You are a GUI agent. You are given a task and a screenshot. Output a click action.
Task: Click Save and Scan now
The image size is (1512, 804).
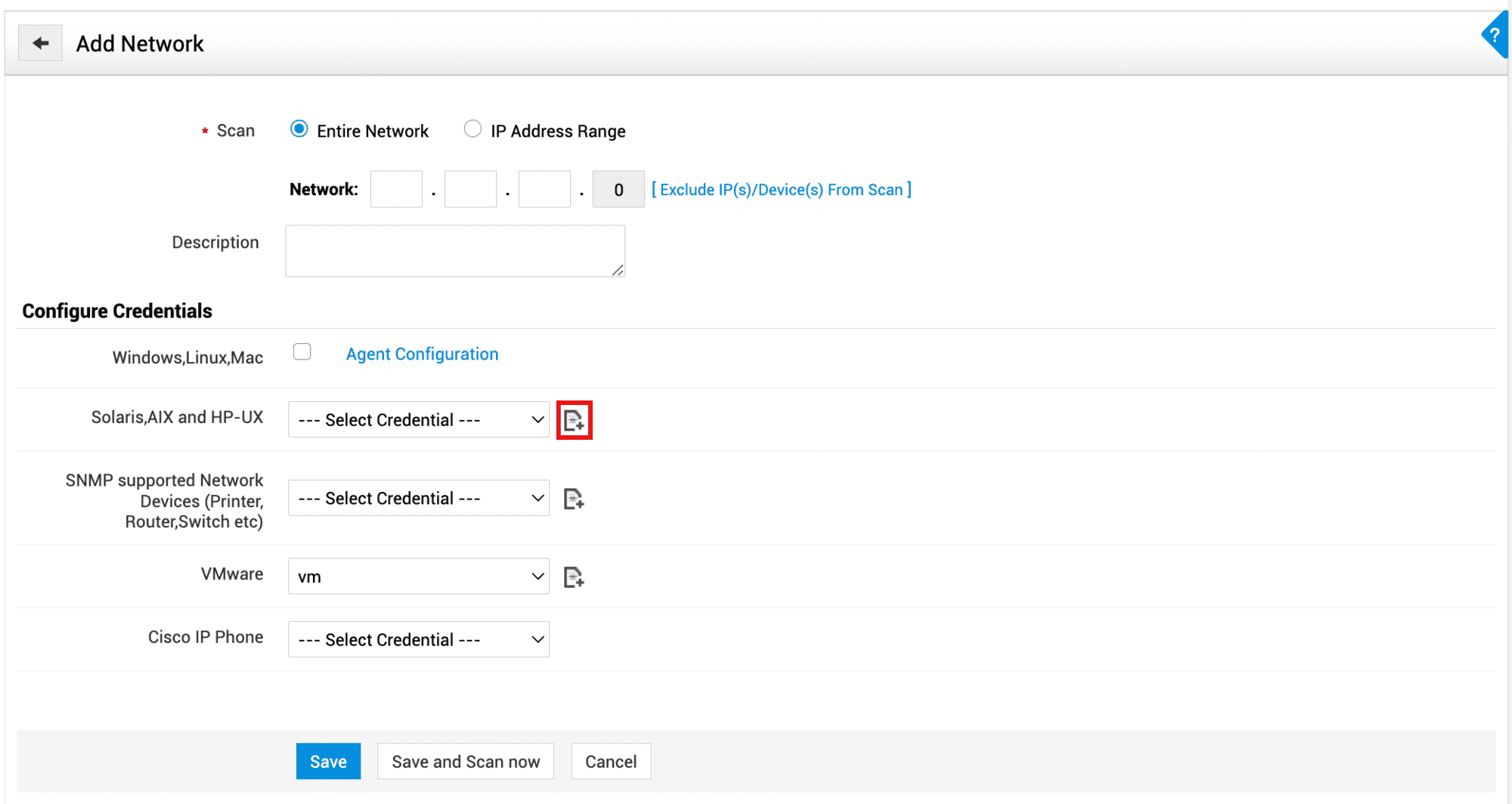(x=466, y=762)
